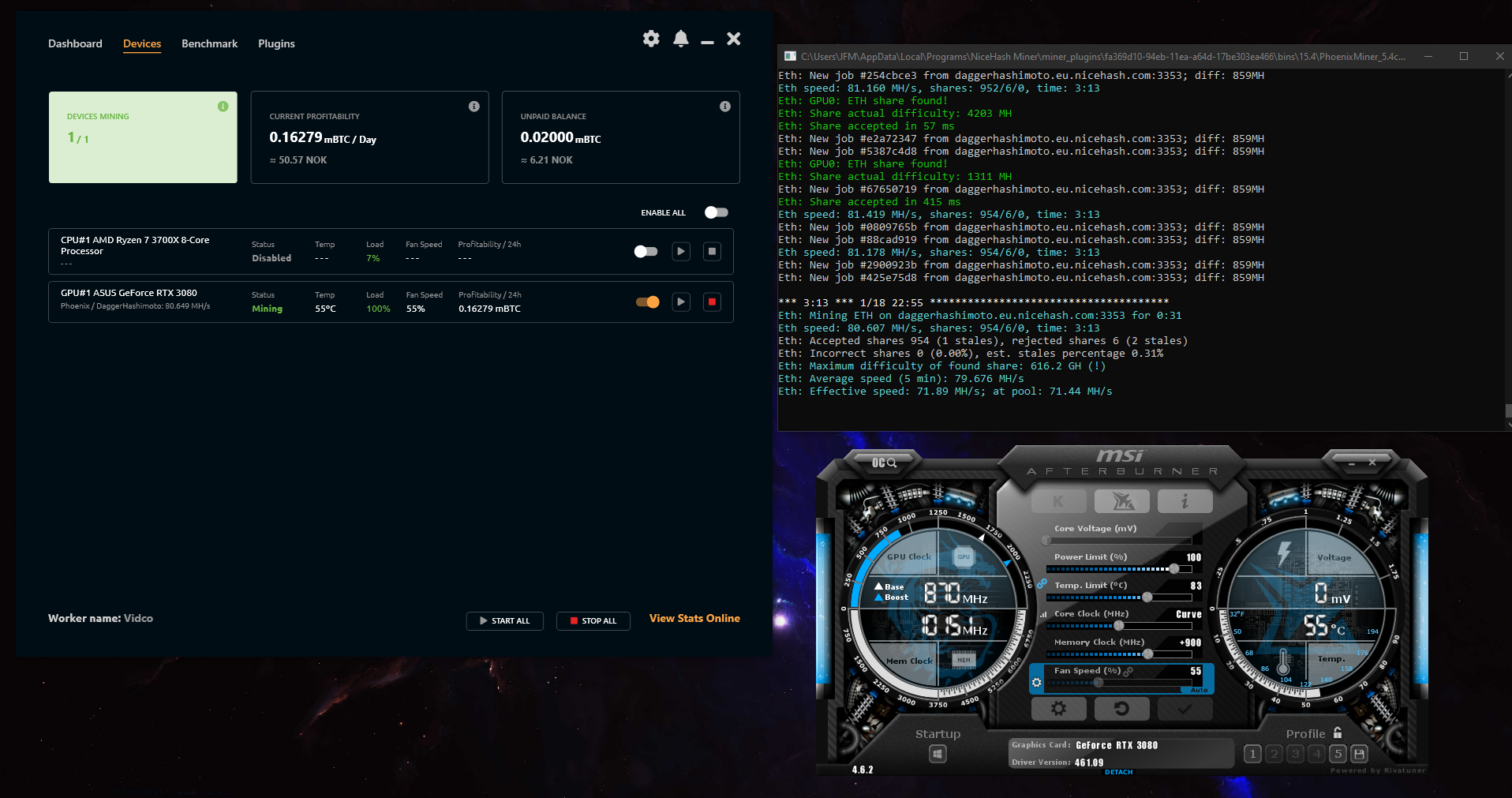Click the MEM chip icon on clock gauge

[x=964, y=661]
